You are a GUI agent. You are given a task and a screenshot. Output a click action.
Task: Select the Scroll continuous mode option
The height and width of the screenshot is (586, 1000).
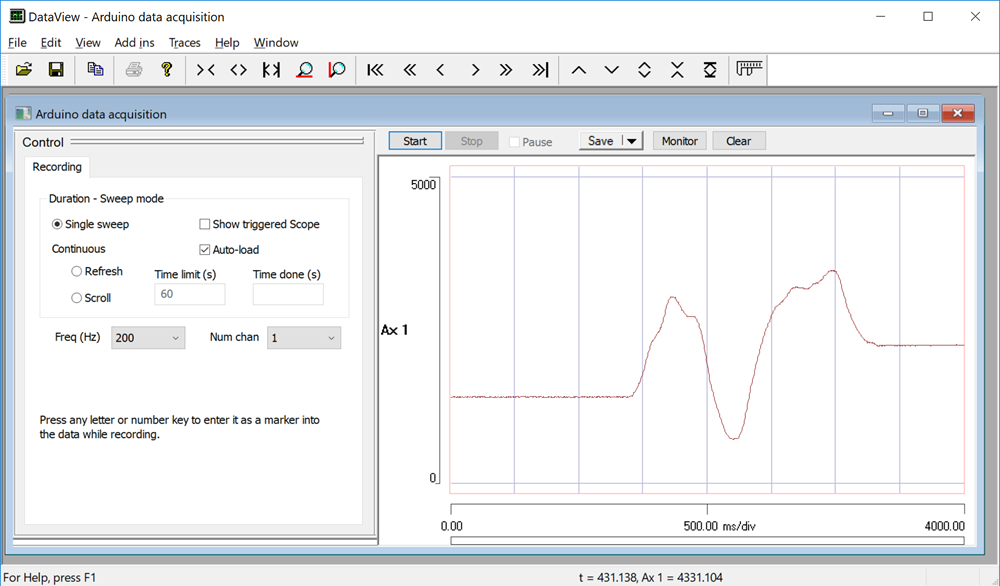77,298
